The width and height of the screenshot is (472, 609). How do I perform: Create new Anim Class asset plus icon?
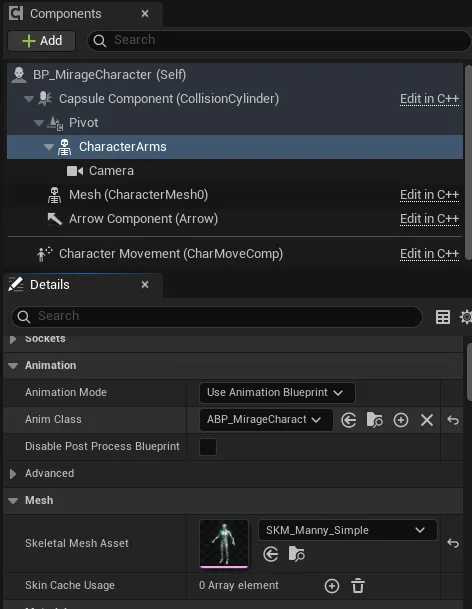[x=401, y=420]
